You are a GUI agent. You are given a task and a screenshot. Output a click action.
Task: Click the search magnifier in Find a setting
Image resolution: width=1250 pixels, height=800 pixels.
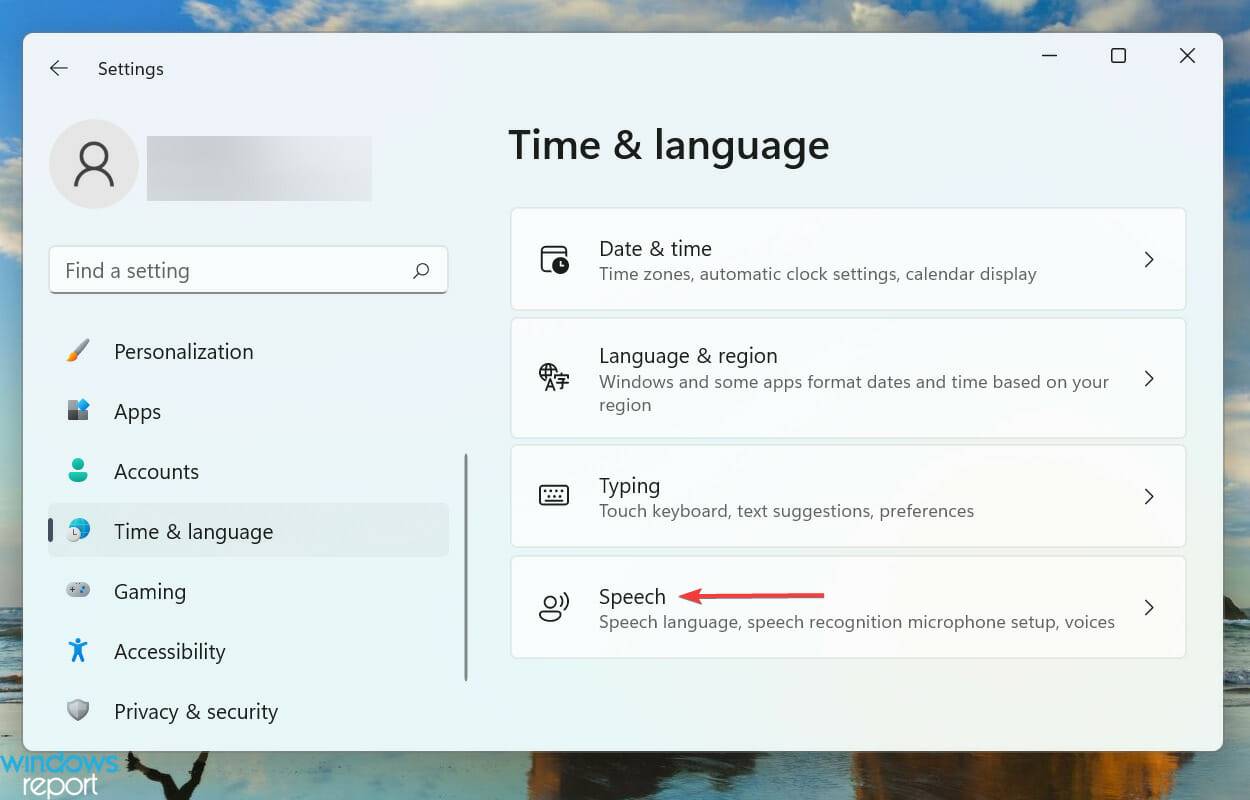[421, 270]
